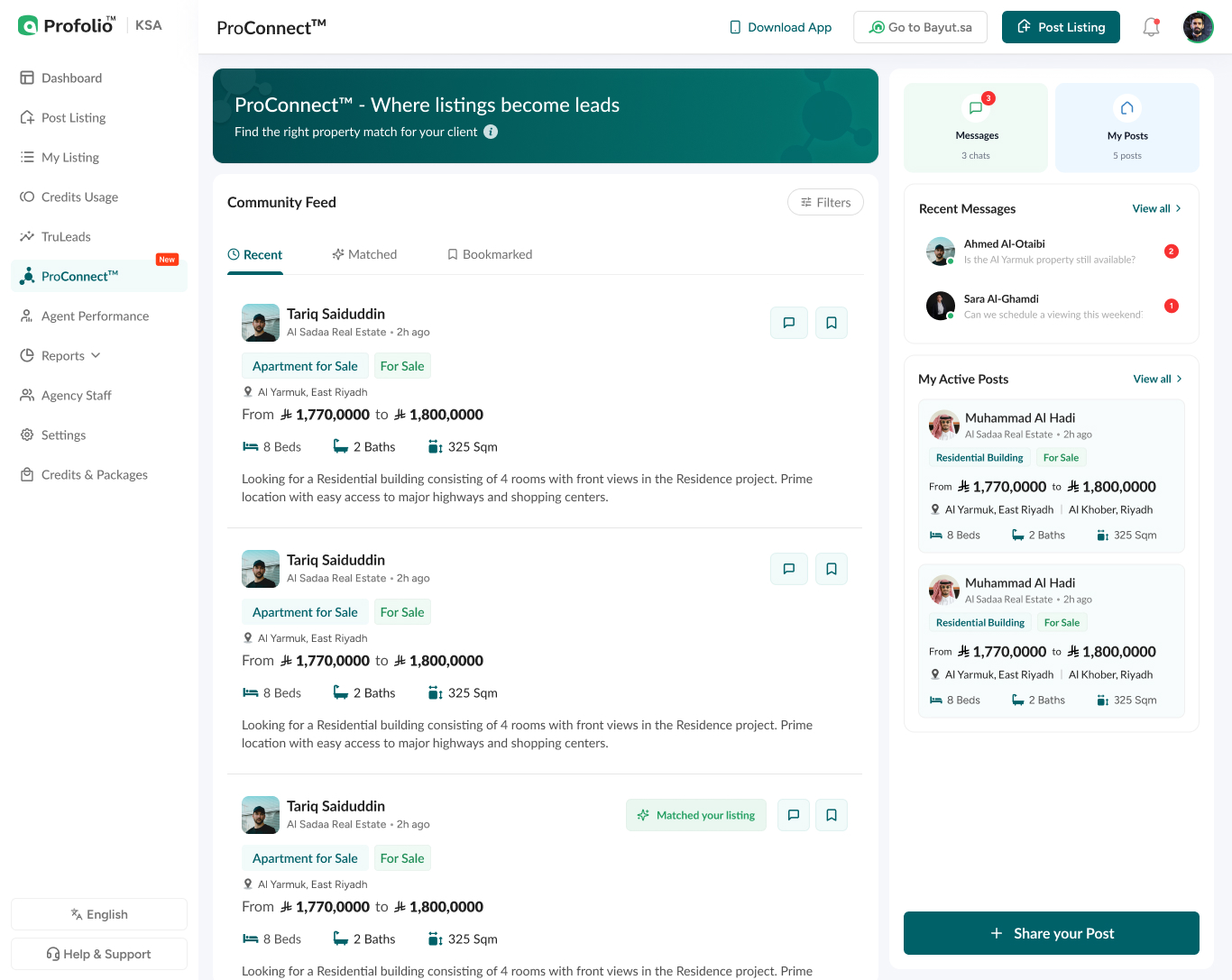Viewport: 1232px width, 980px height.
Task: Open My Listing in the sidebar
Action: pos(99,157)
